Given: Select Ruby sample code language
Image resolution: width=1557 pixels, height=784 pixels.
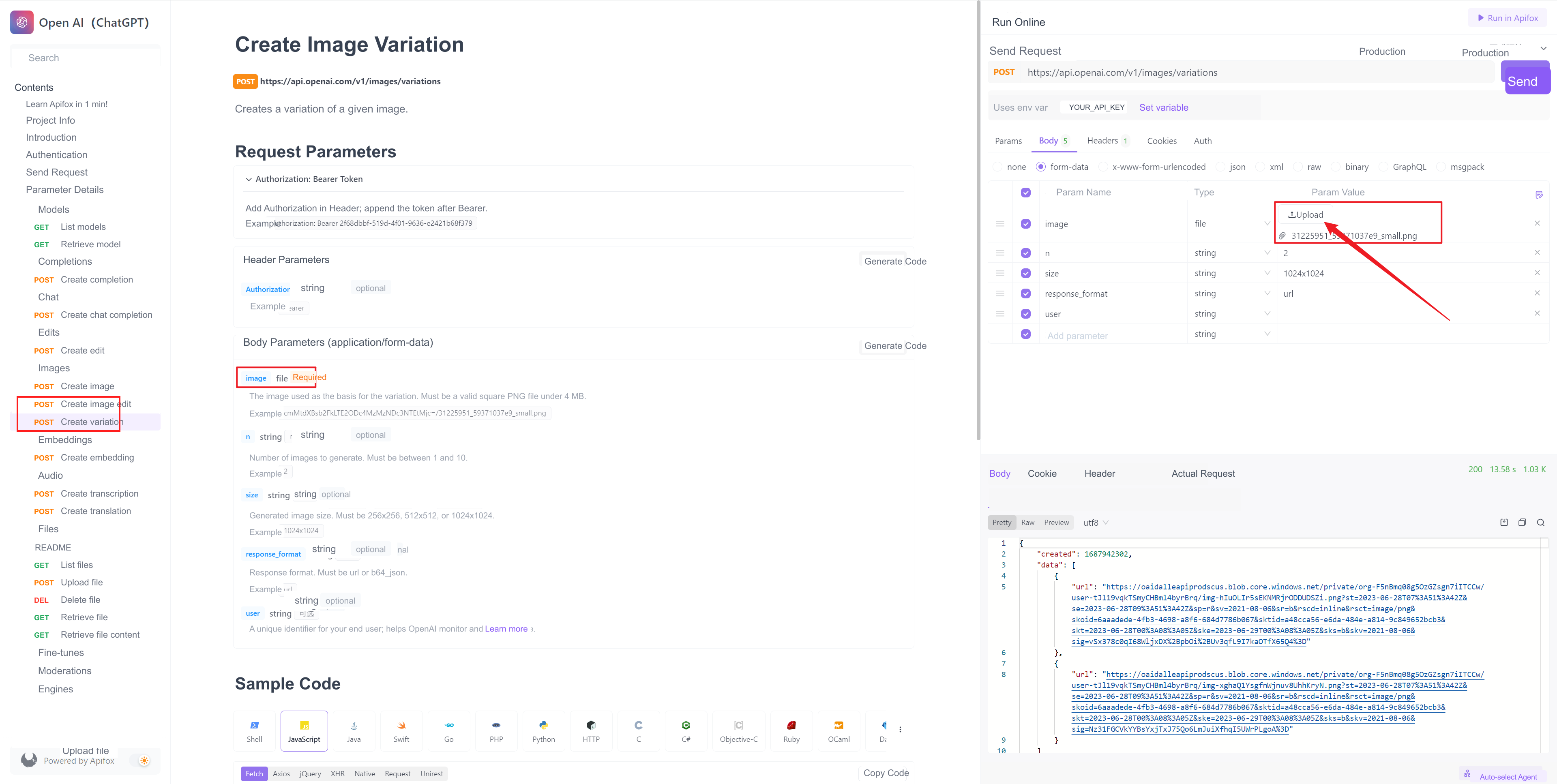Looking at the screenshot, I should click(x=791, y=731).
